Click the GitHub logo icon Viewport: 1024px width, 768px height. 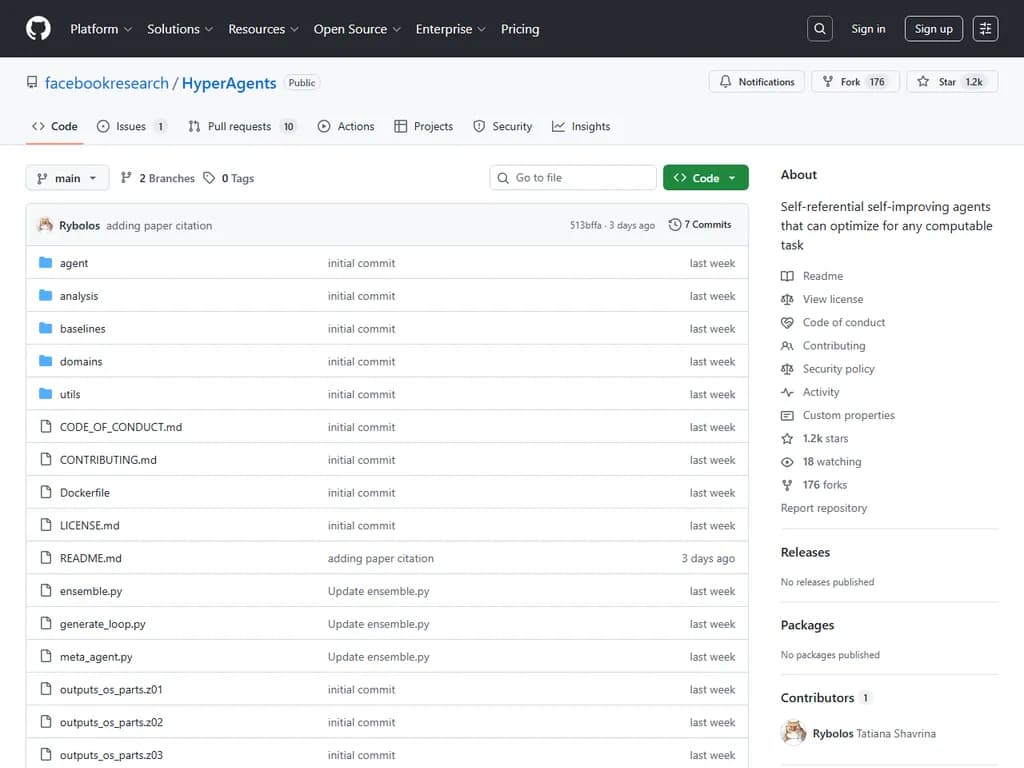click(x=38, y=29)
